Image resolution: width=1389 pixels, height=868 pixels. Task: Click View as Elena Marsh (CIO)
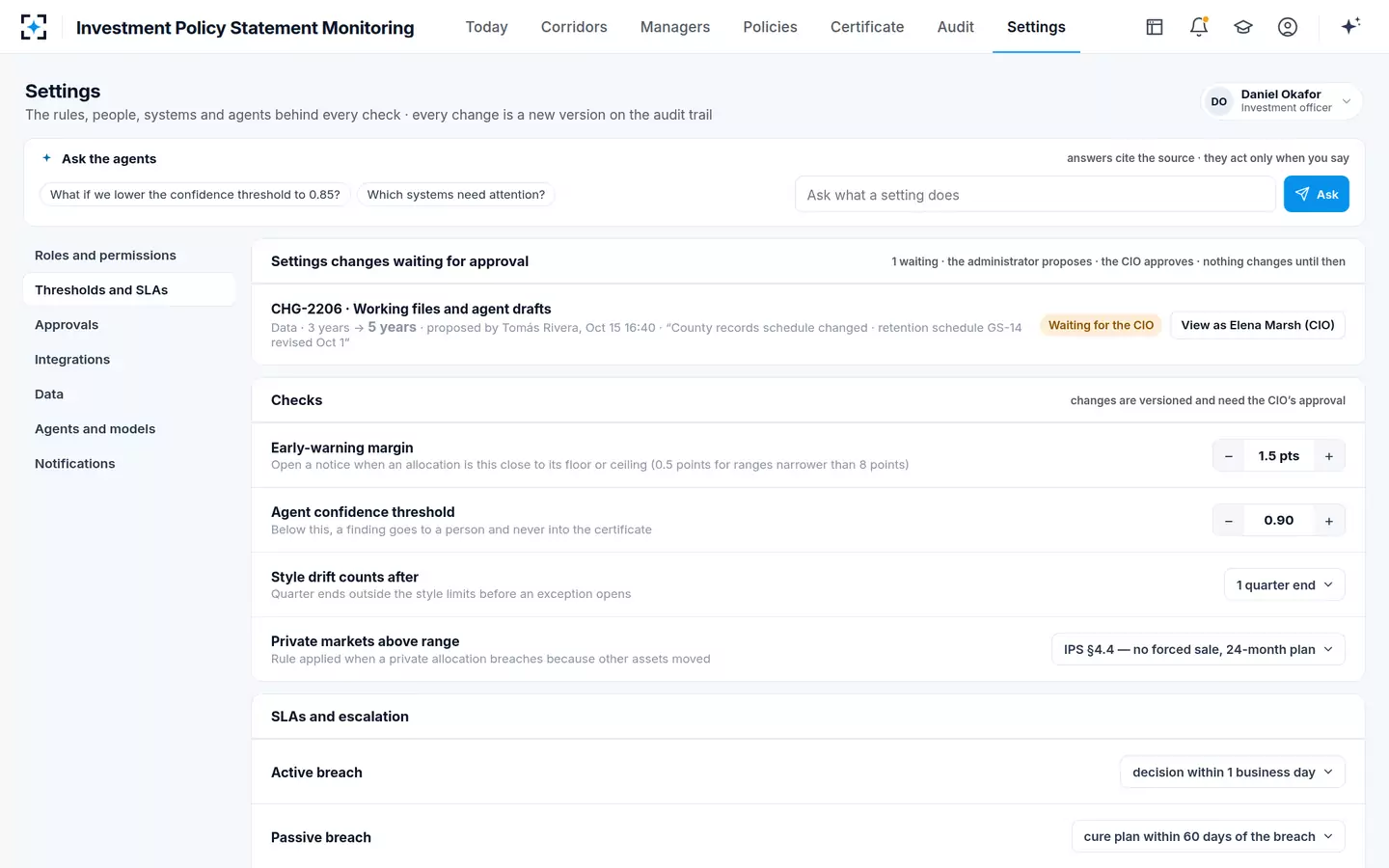pos(1258,325)
